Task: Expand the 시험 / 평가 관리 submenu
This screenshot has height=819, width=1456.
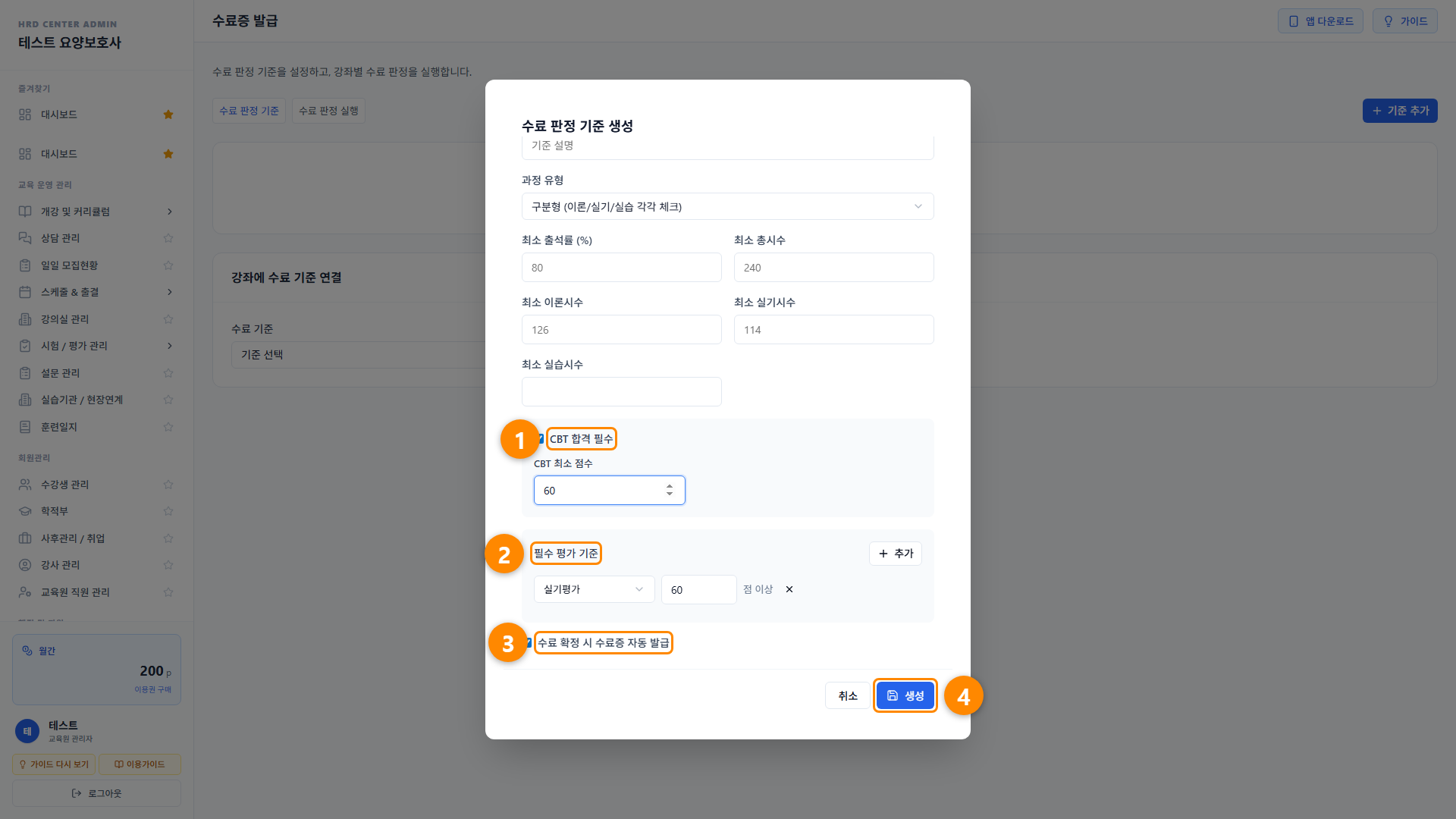Action: click(x=169, y=346)
